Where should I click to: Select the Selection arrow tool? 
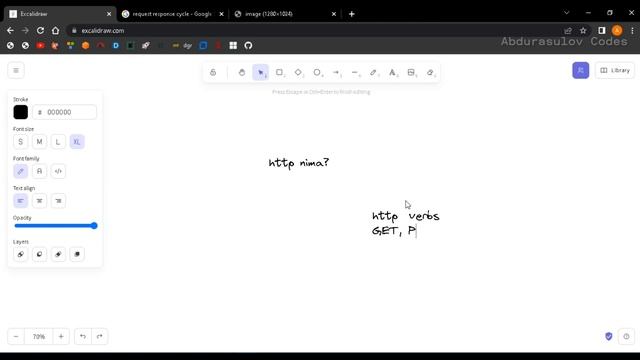tap(260, 72)
